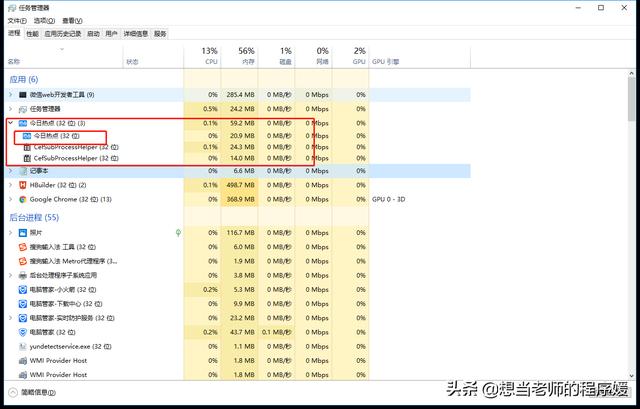The image size is (640, 409).
Task: Click the yundetectservice.exe icon
Action: click(x=23, y=347)
